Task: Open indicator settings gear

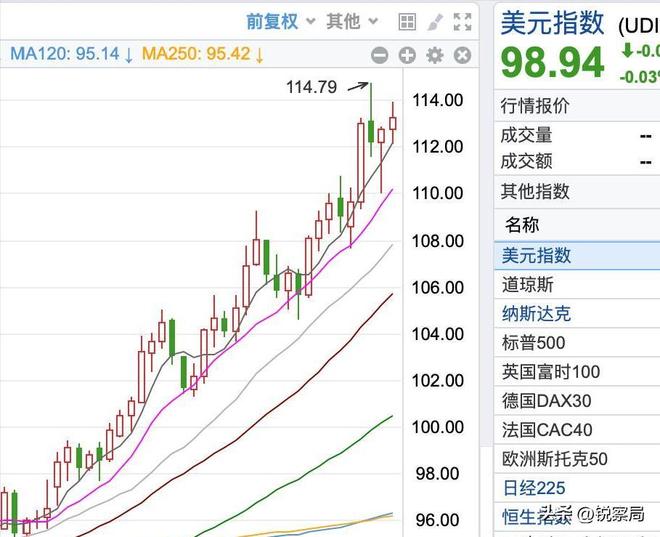Action: [x=434, y=56]
